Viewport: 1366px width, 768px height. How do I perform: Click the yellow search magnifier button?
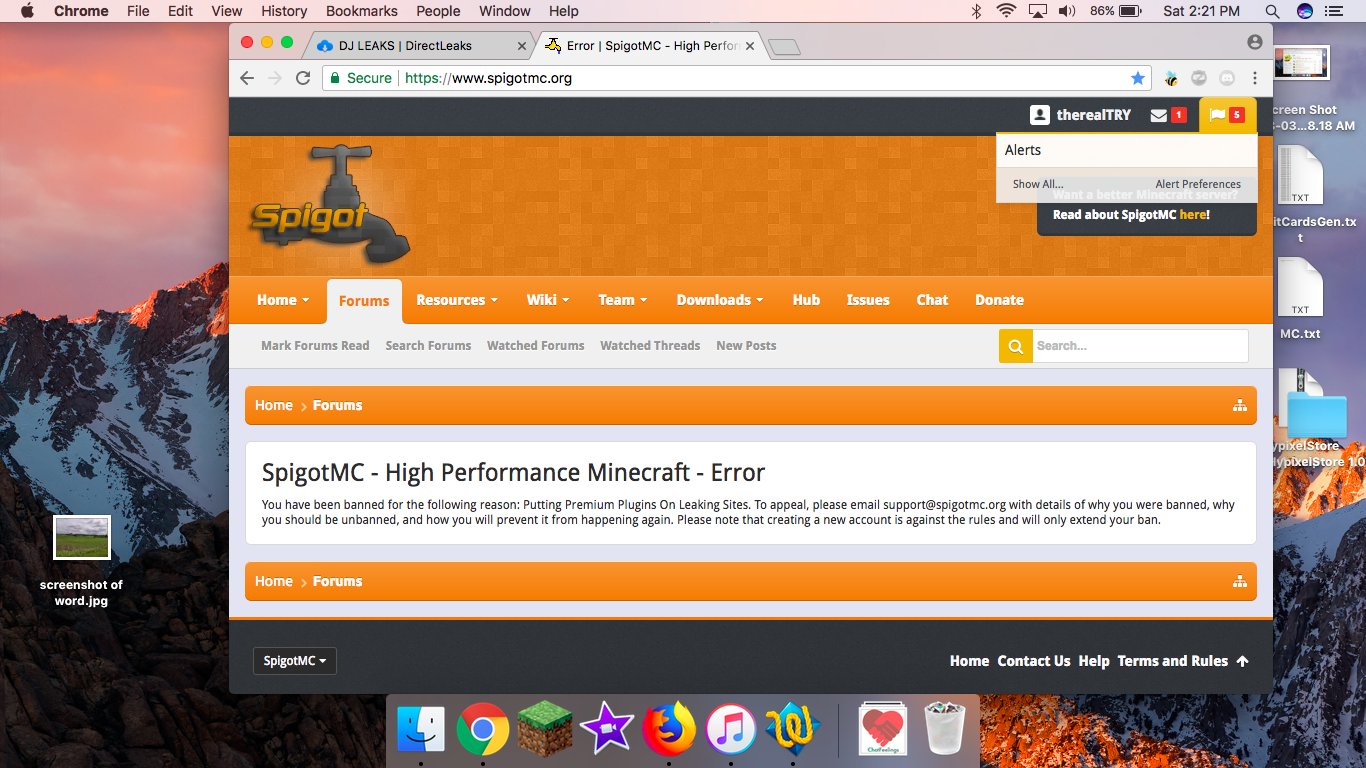(x=1016, y=346)
